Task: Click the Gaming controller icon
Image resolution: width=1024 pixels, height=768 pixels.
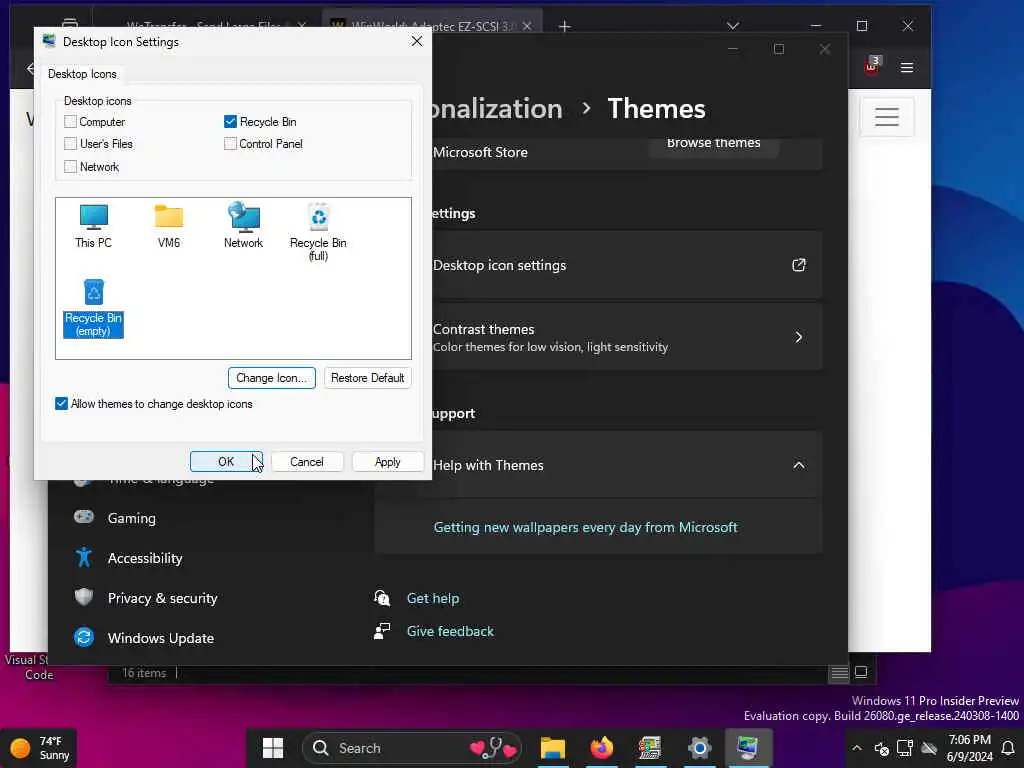Action: [84, 517]
